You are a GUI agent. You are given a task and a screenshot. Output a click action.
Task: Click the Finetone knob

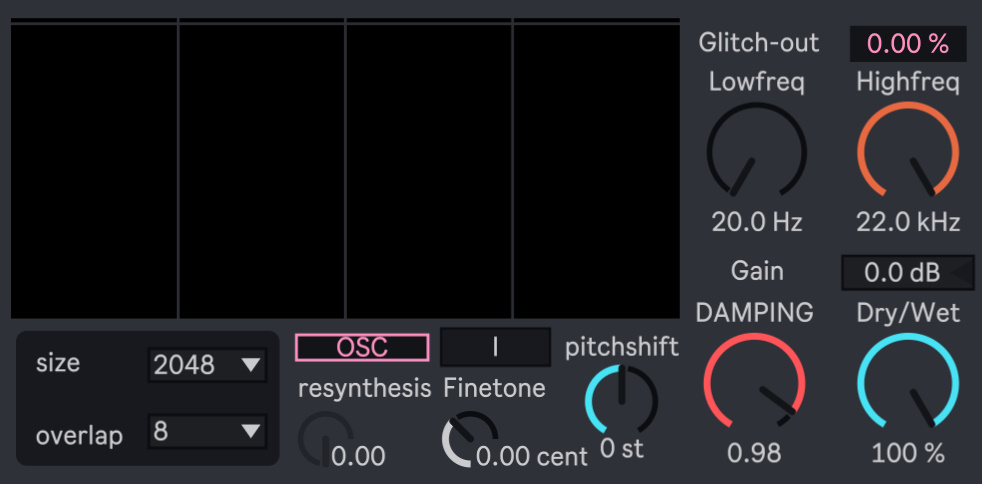468,440
